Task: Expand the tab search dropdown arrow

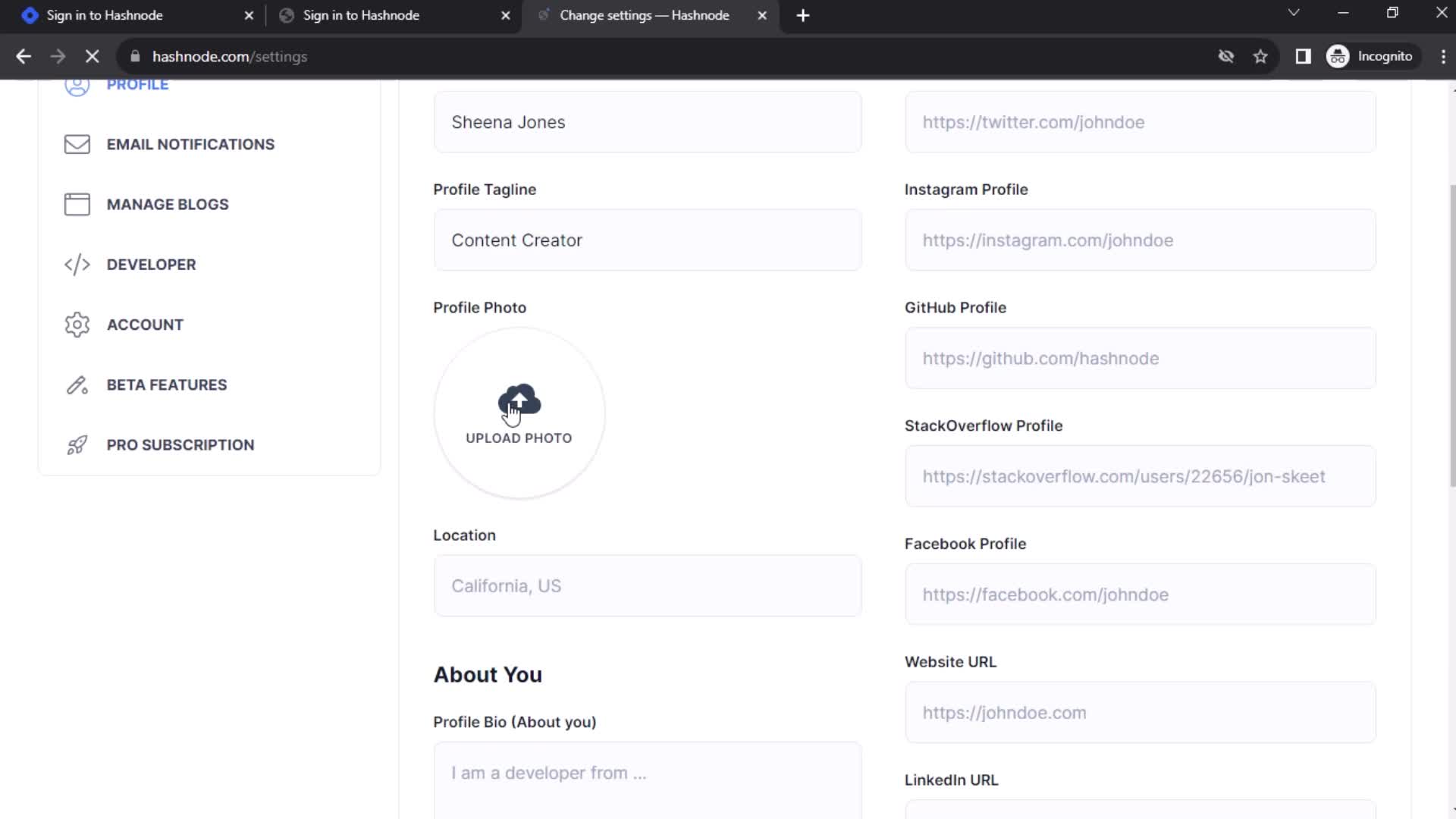Action: [1294, 13]
